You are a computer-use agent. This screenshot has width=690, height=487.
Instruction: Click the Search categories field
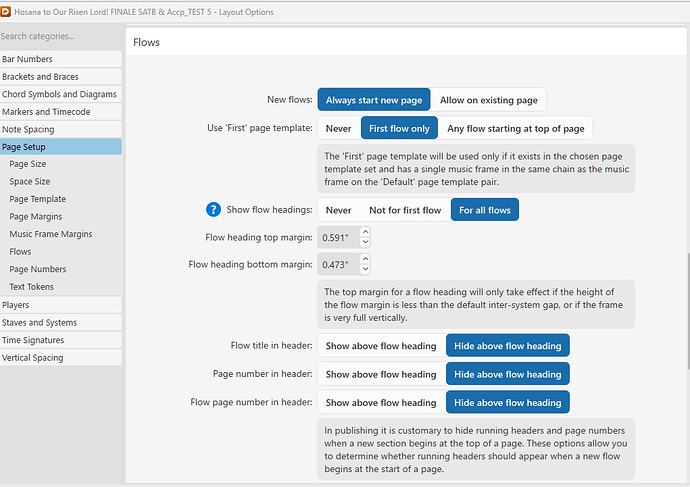(x=60, y=36)
